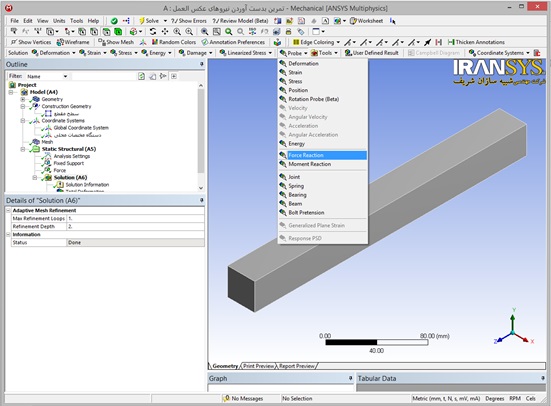Open the Edit menu
Image resolution: width=551 pixels, height=406 pixels.
(28, 21)
